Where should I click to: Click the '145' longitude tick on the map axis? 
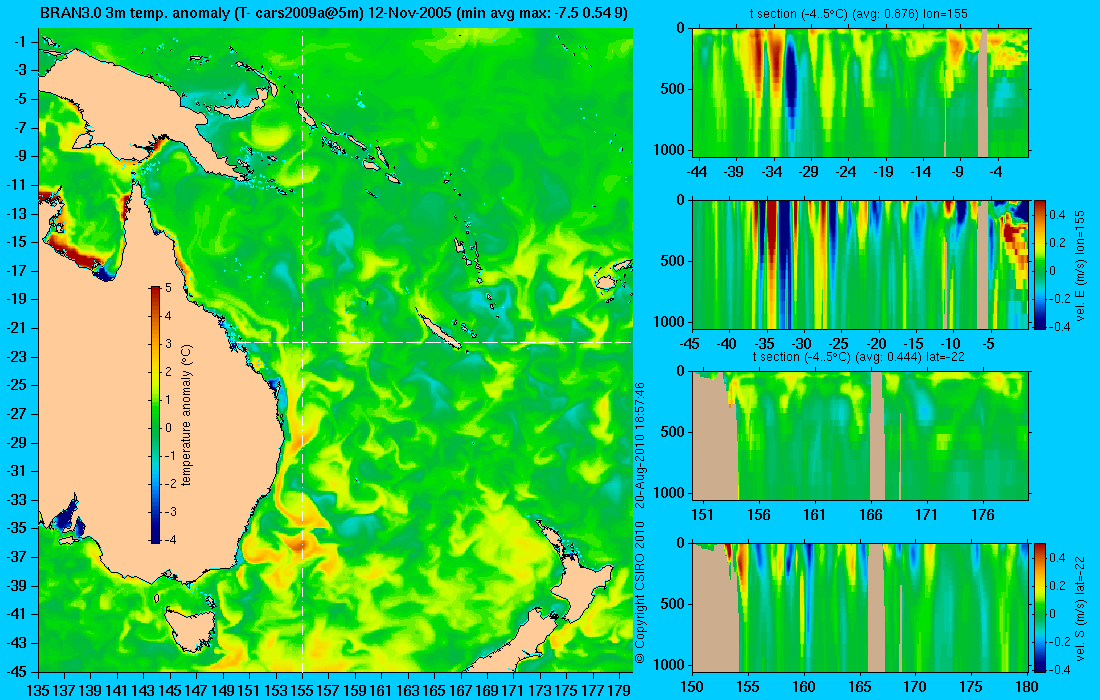[170, 690]
